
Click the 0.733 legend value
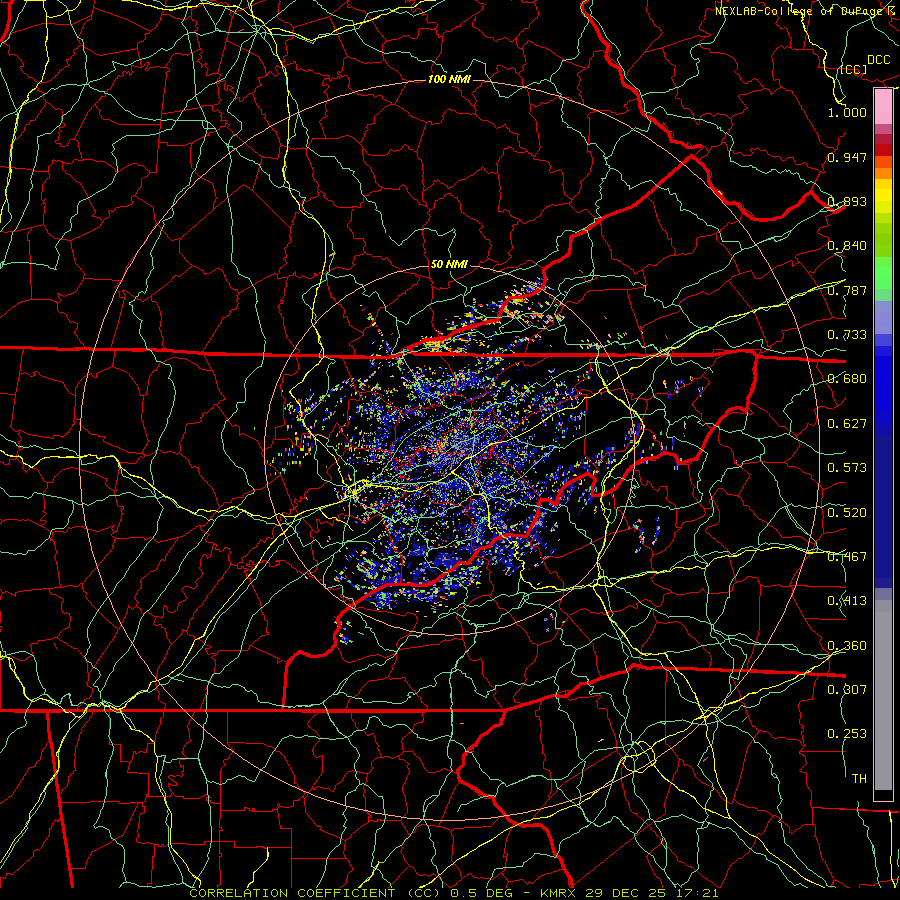pos(847,335)
